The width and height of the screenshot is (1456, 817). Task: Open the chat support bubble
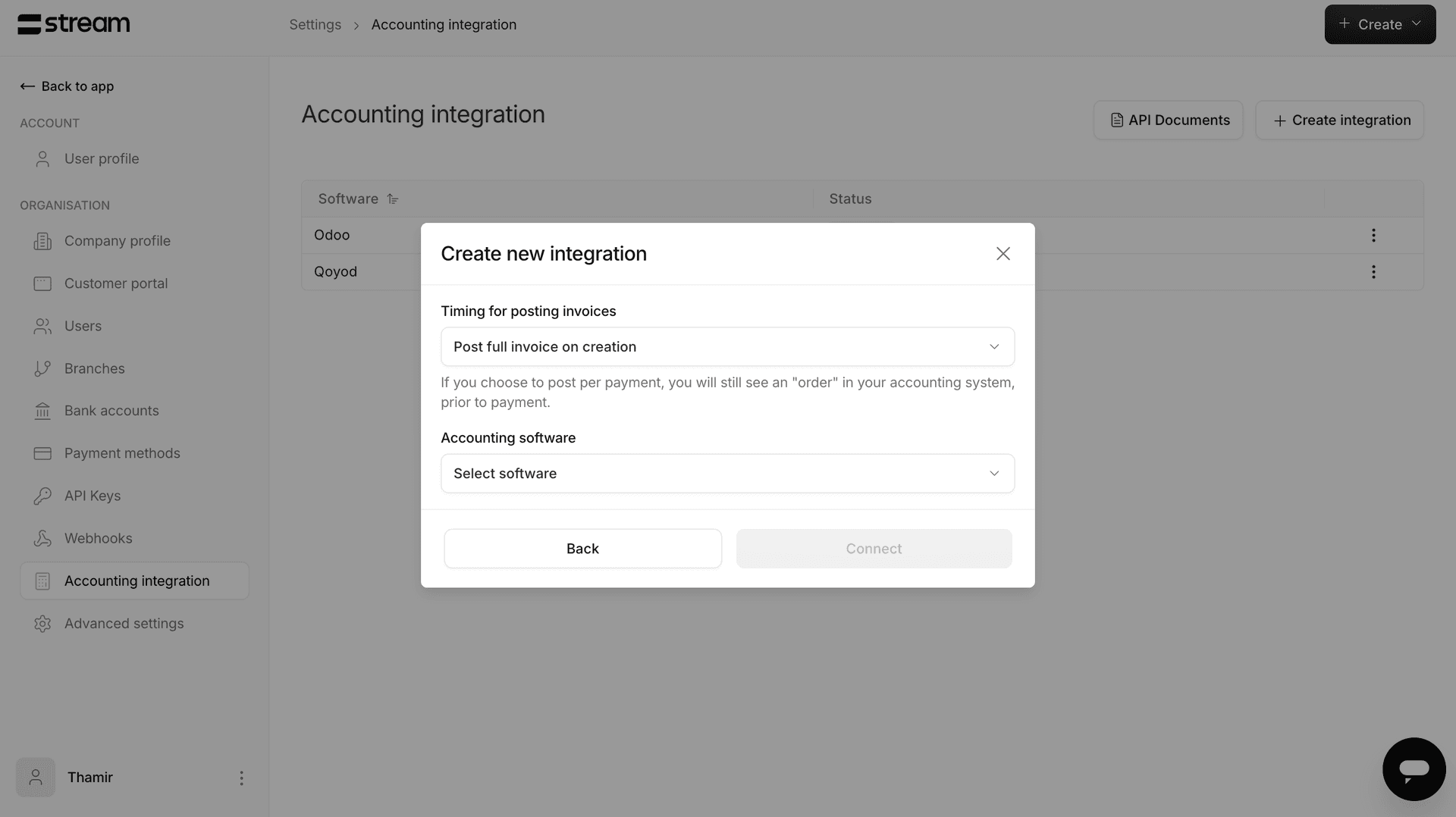[1414, 769]
